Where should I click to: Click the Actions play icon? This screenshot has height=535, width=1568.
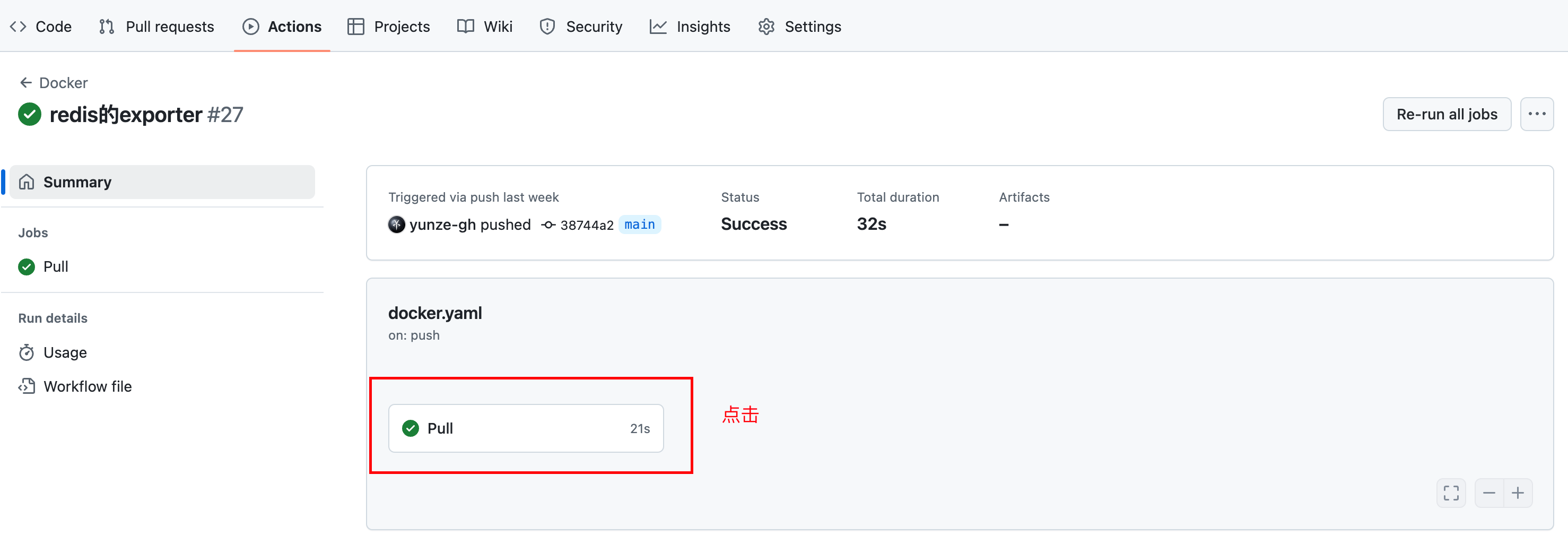[x=251, y=26]
